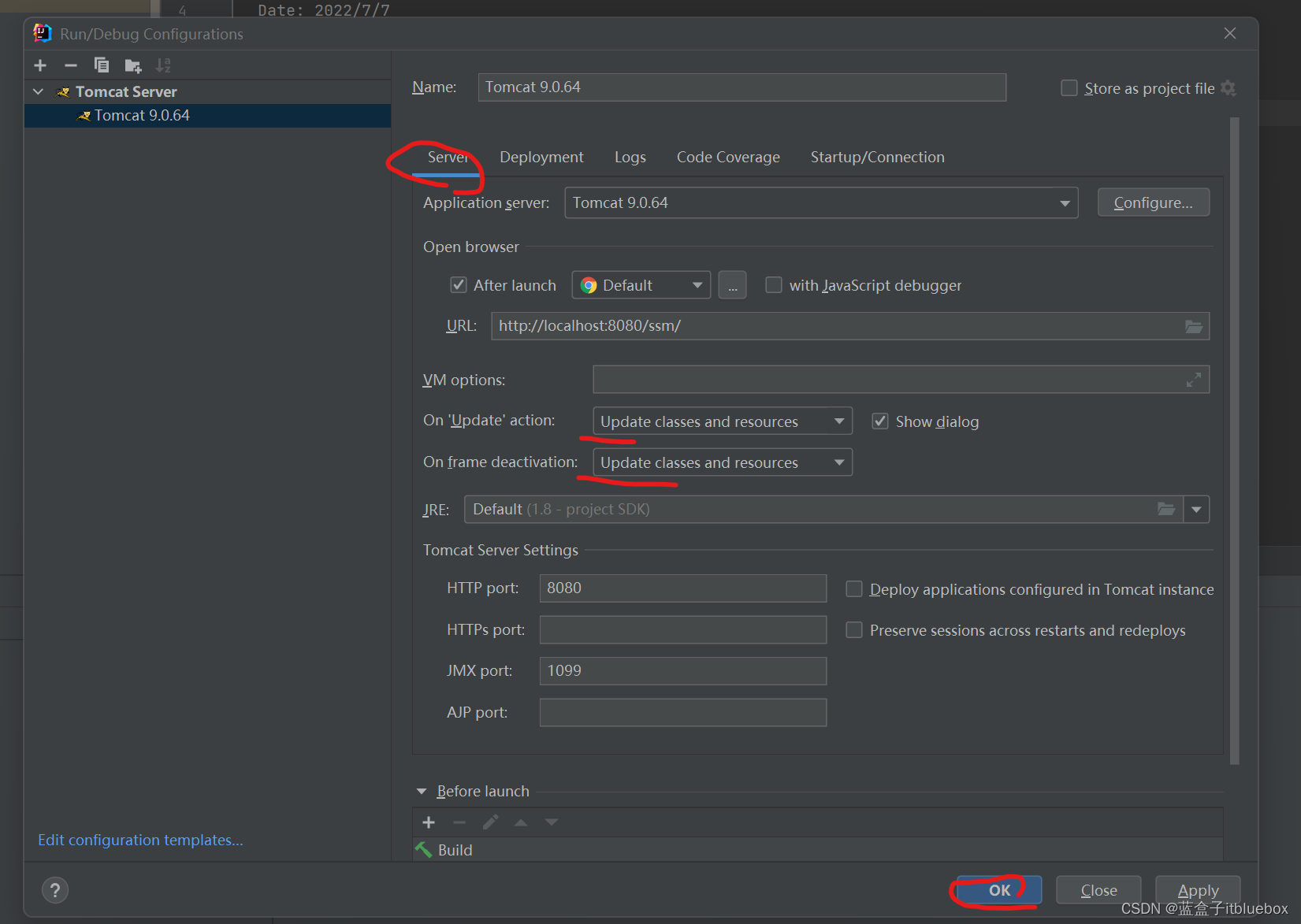Collapse the Tomcat Server tree node

click(38, 92)
